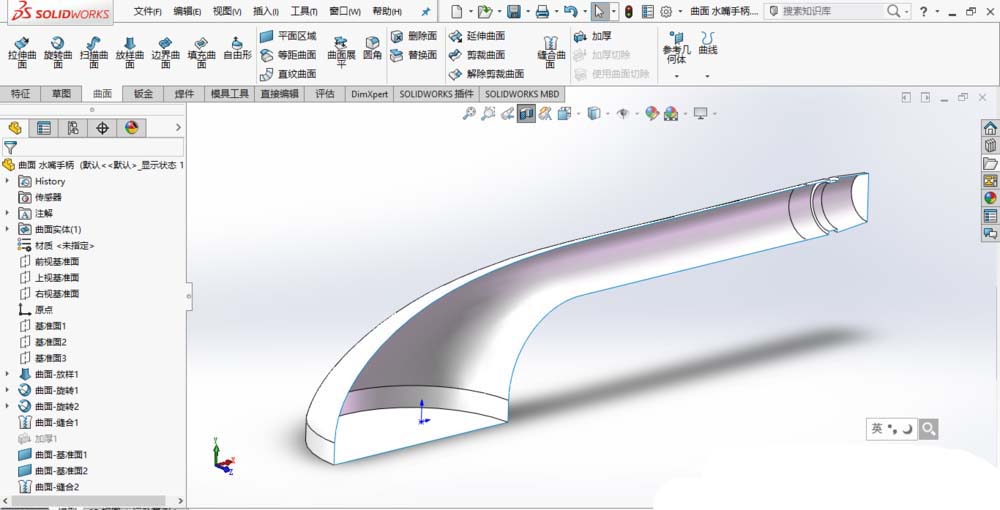
Task: Select the 旋转曲面 revolved surface tool
Action: tap(57, 52)
